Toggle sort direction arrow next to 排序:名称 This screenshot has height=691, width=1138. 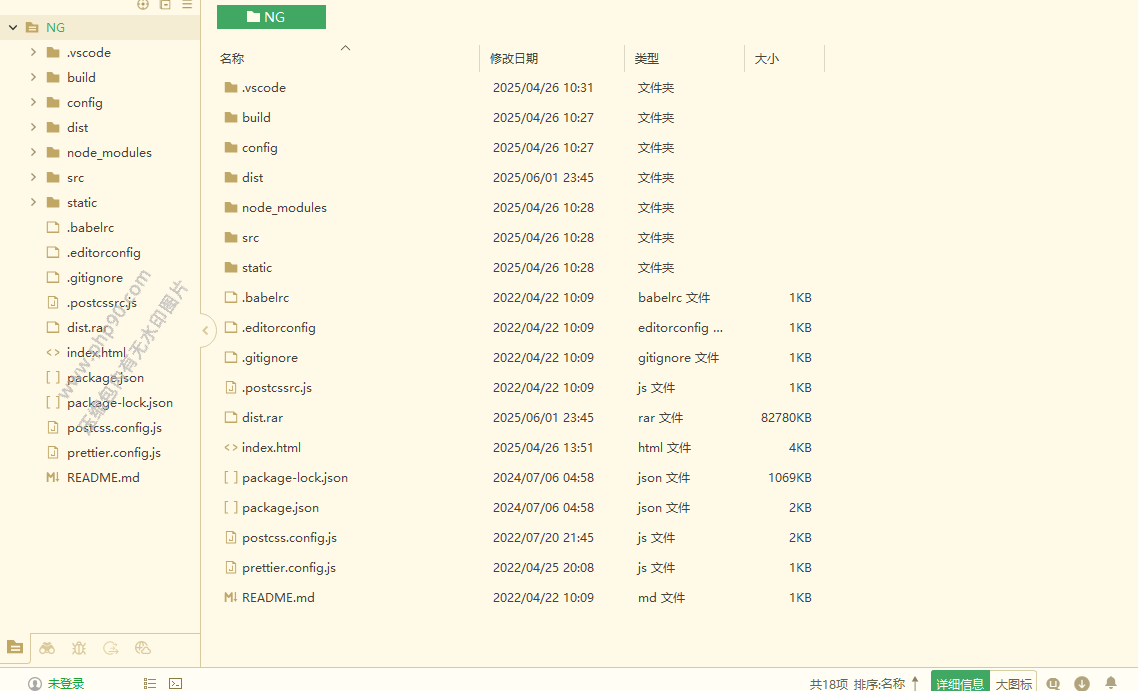click(x=915, y=684)
